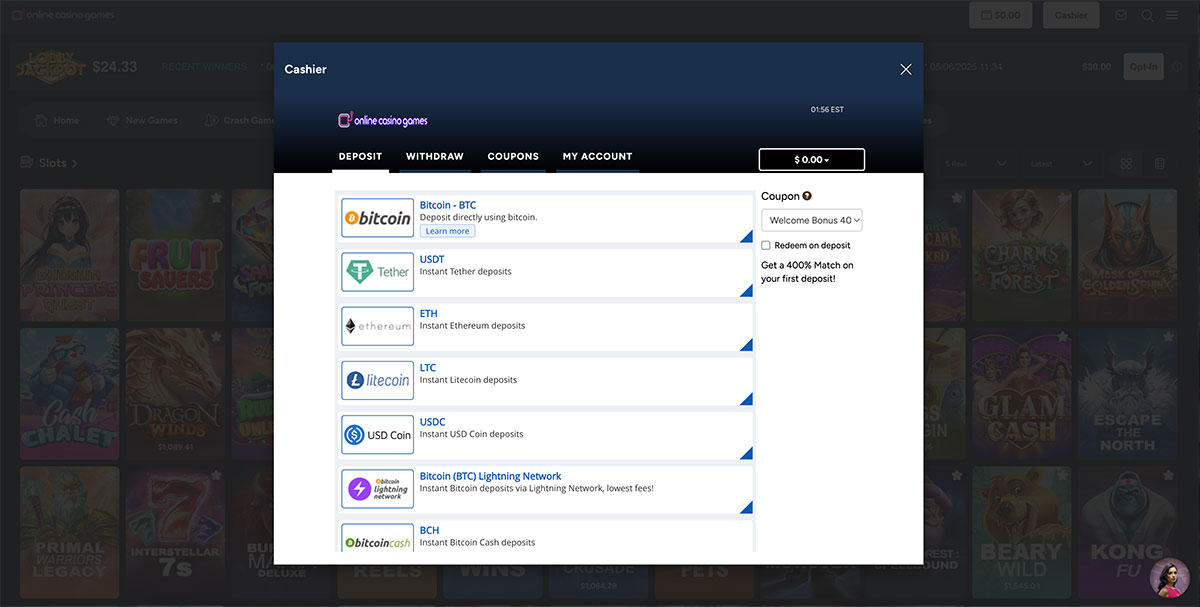Click the Coupon help question-mark icon
Viewport: 1200px width, 607px height.
pos(807,196)
